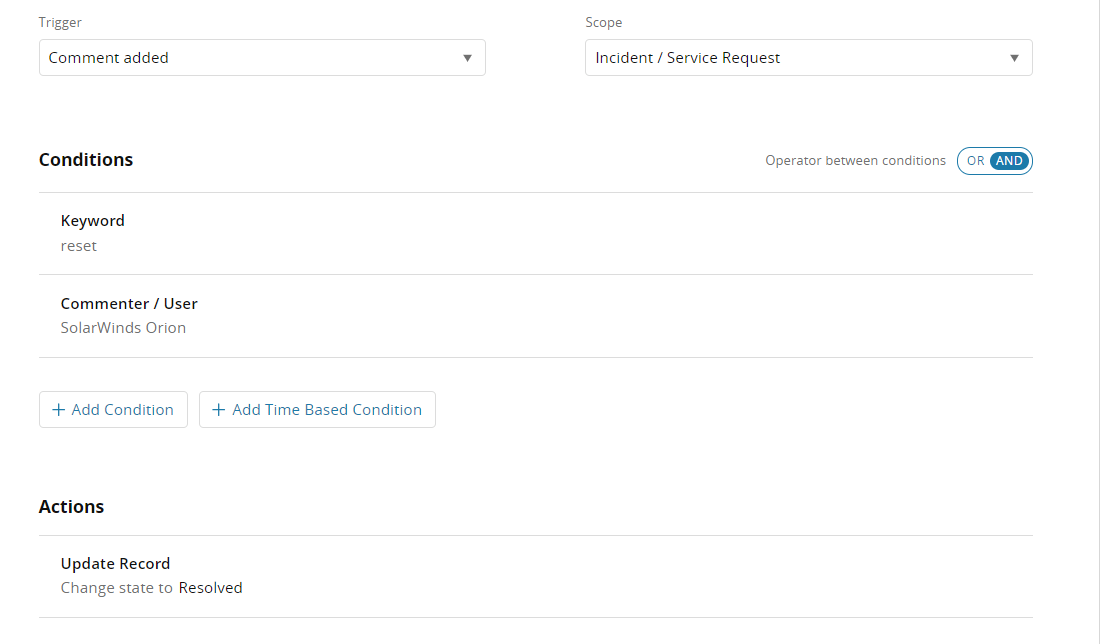Open the Comment added trigger dropdown
The height and width of the screenshot is (644, 1100).
coord(262,58)
